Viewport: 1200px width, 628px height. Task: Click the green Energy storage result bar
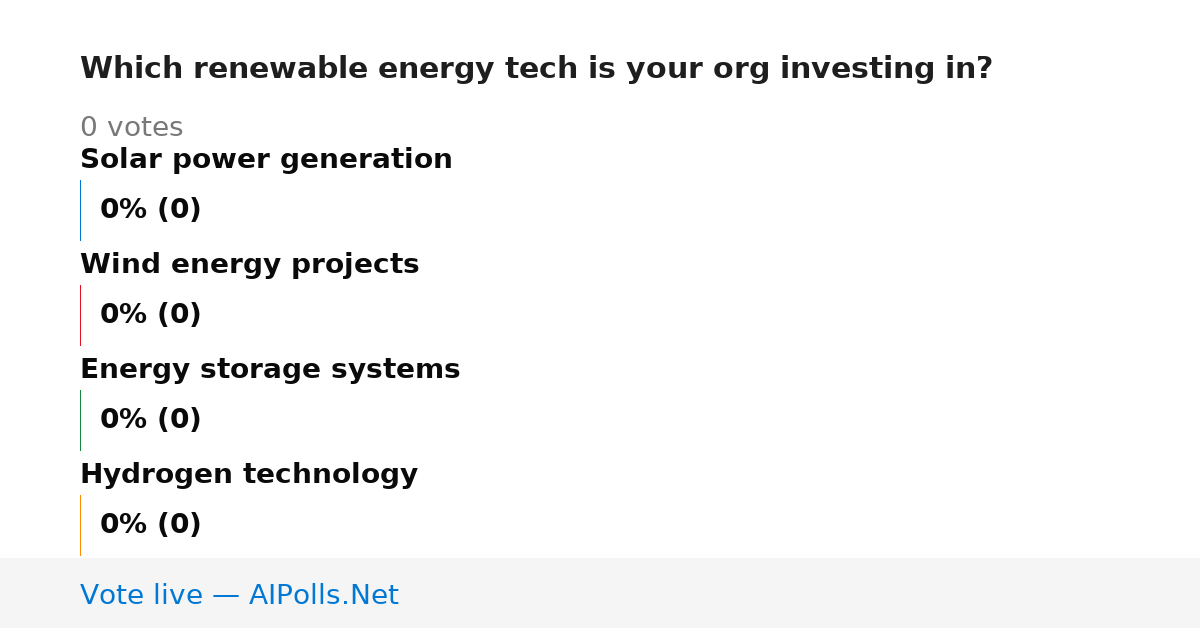[x=80, y=420]
